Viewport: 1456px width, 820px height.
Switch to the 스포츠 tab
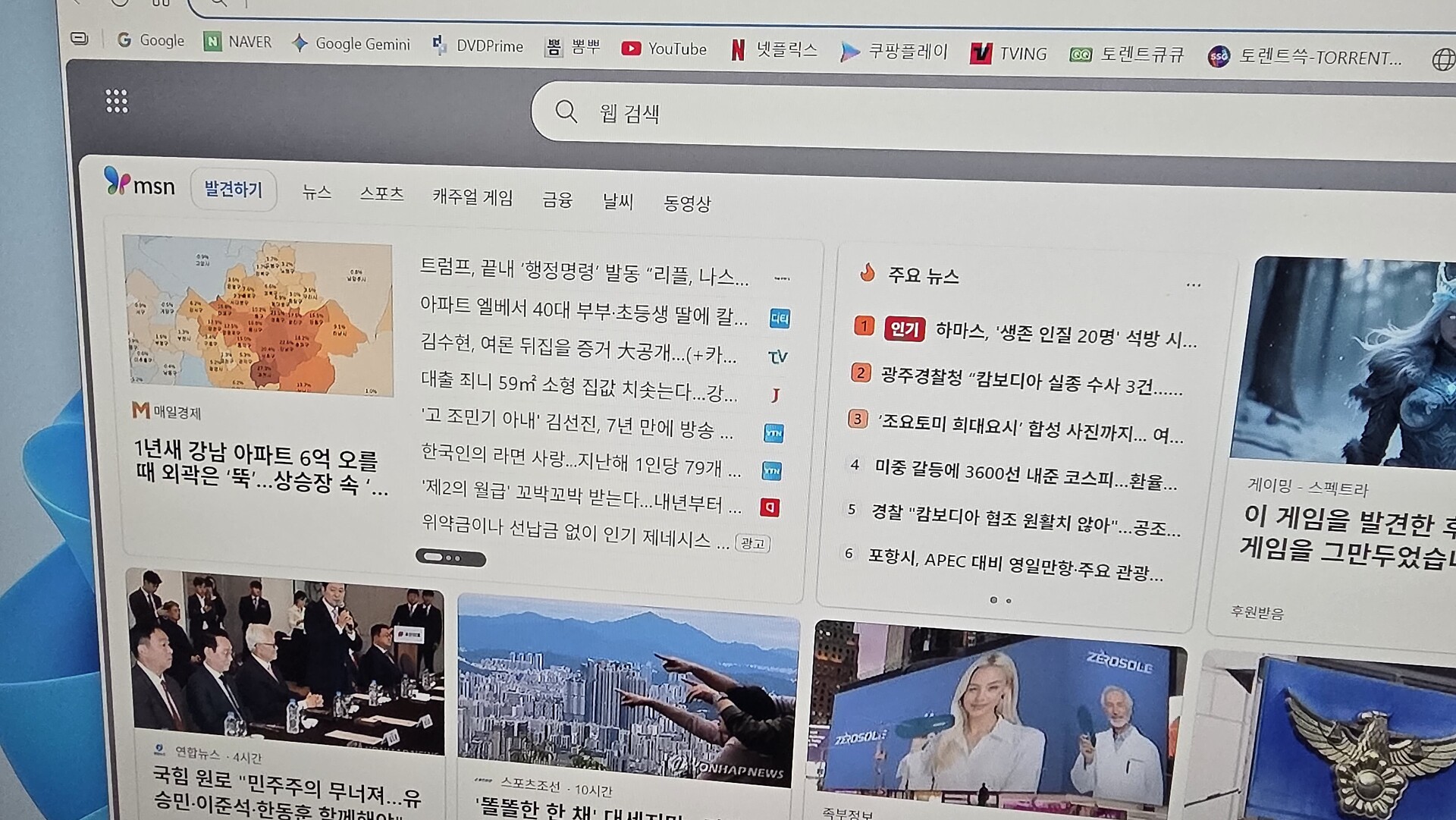(x=381, y=194)
